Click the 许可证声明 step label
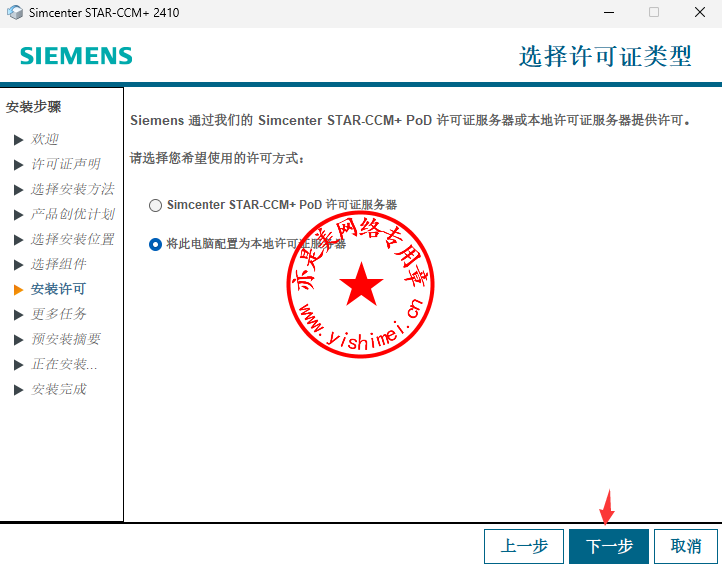The width and height of the screenshot is (722, 569). click(65, 164)
